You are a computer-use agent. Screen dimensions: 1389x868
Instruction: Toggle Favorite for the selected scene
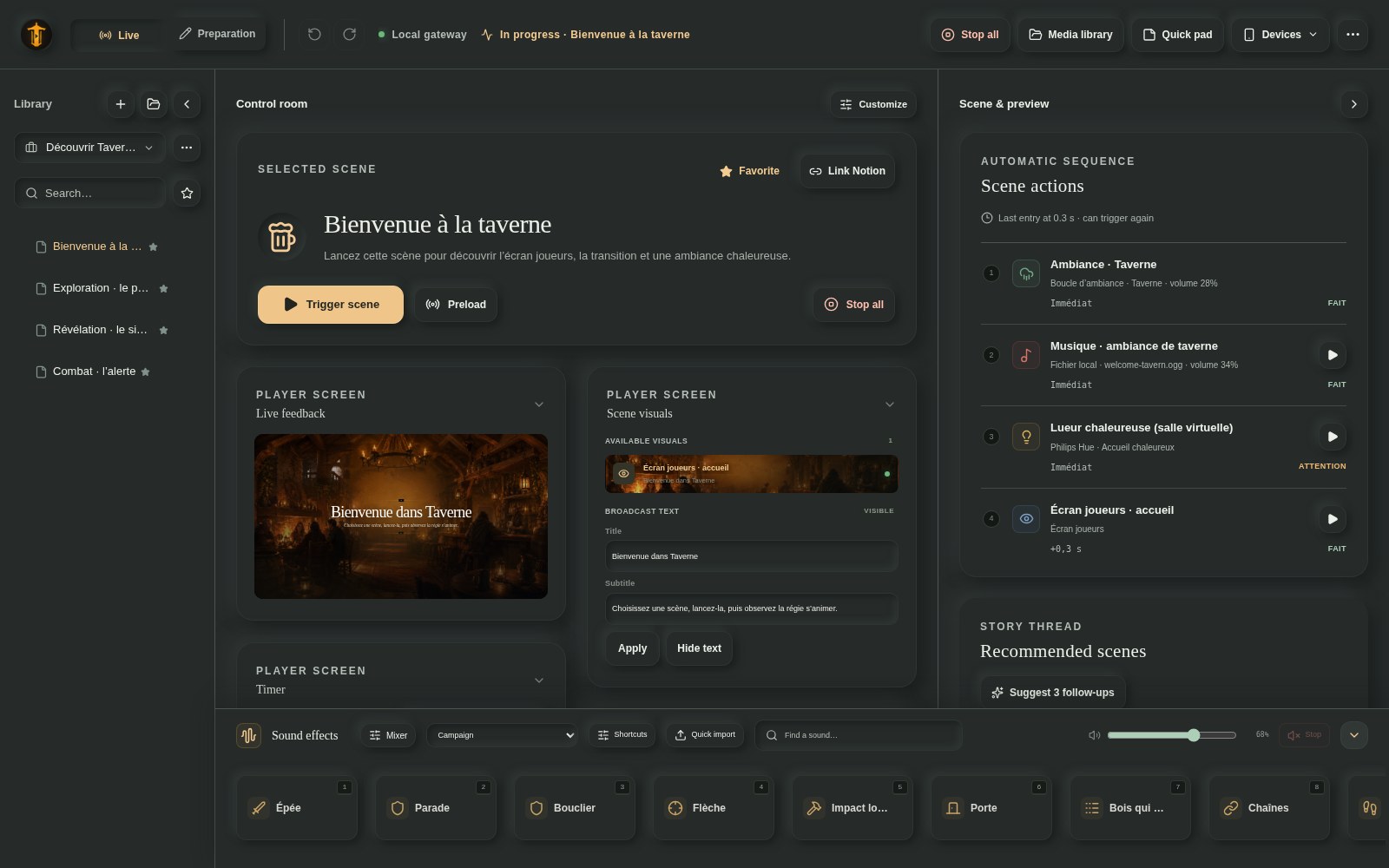(749, 171)
